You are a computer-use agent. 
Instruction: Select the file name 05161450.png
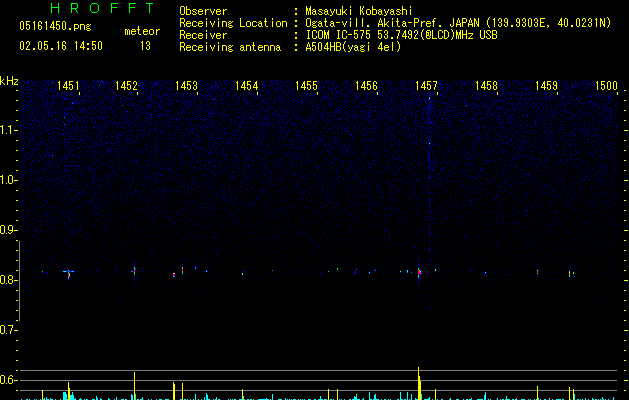(55, 26)
